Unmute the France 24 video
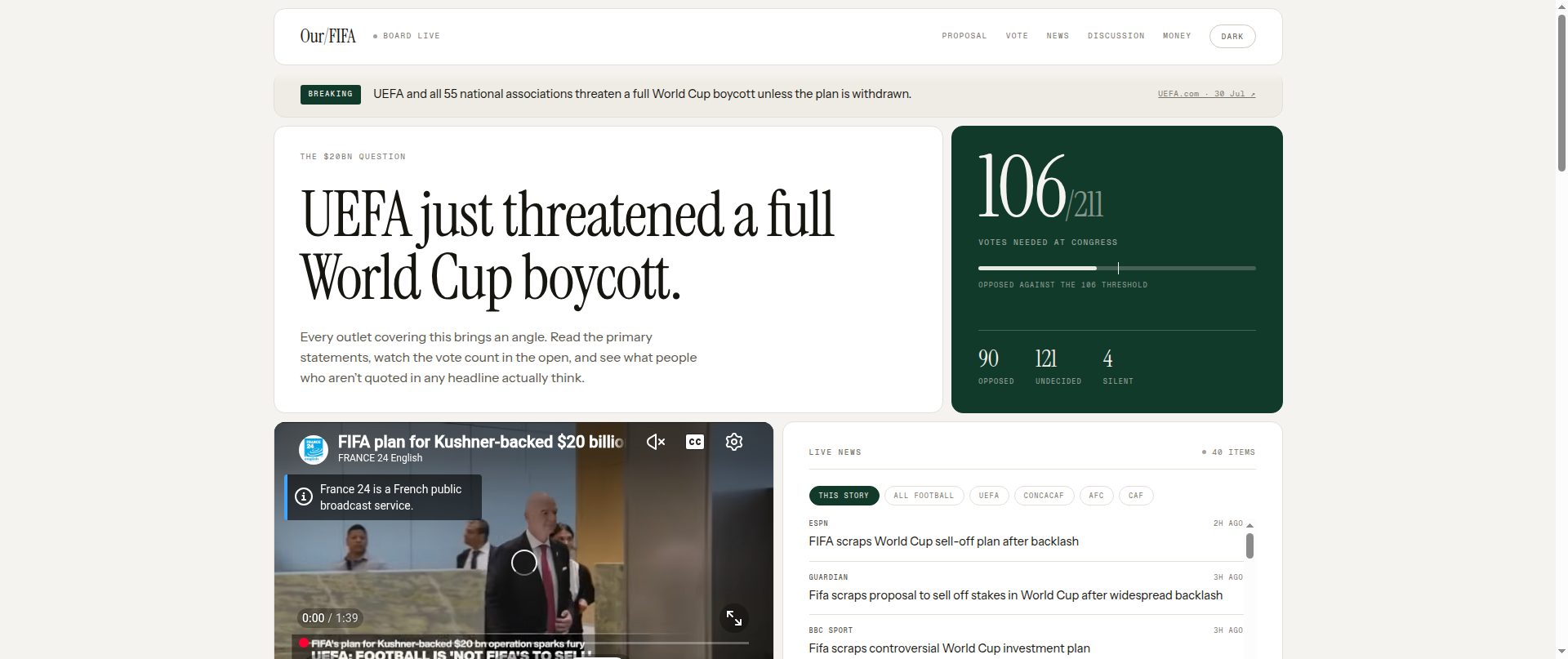The image size is (1568, 659). click(656, 442)
